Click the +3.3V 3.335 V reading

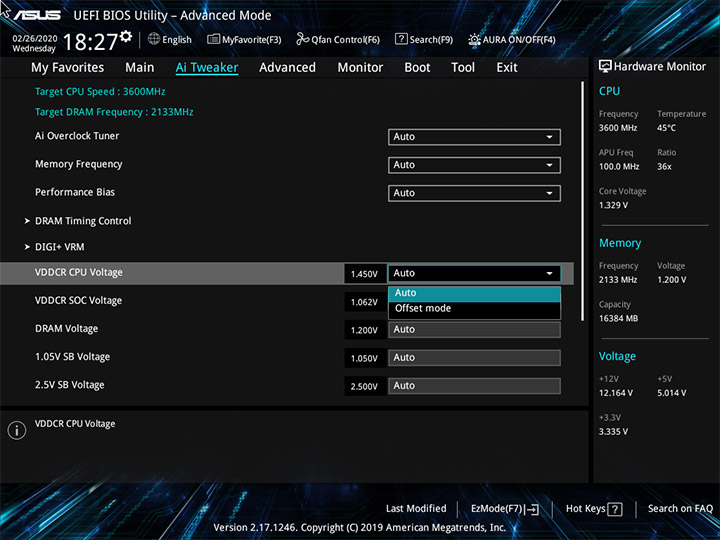click(x=613, y=432)
